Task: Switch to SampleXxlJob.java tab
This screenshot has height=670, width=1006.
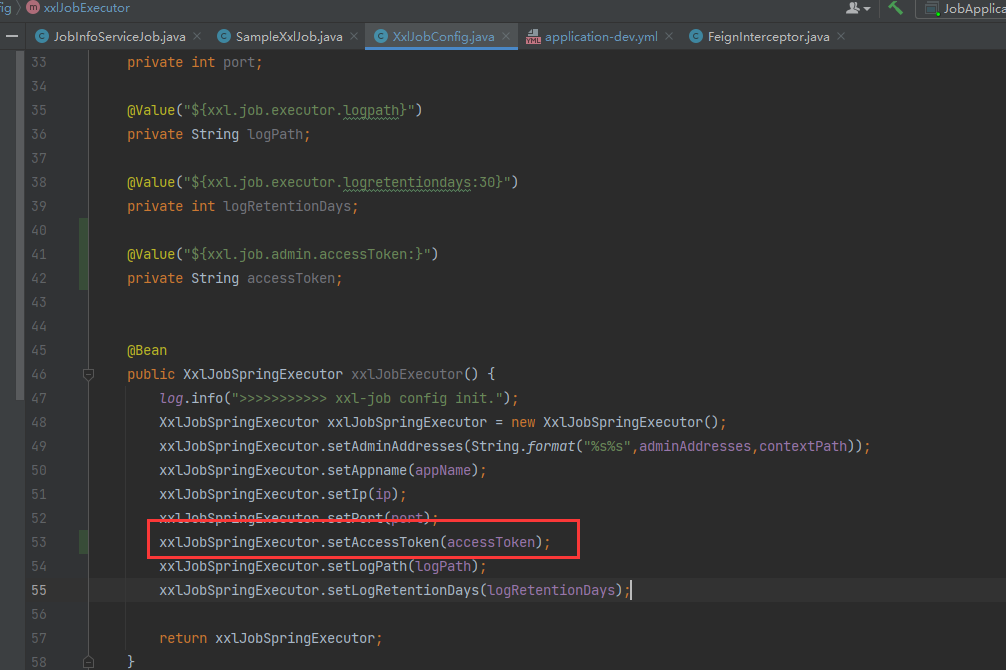Action: click(288, 37)
